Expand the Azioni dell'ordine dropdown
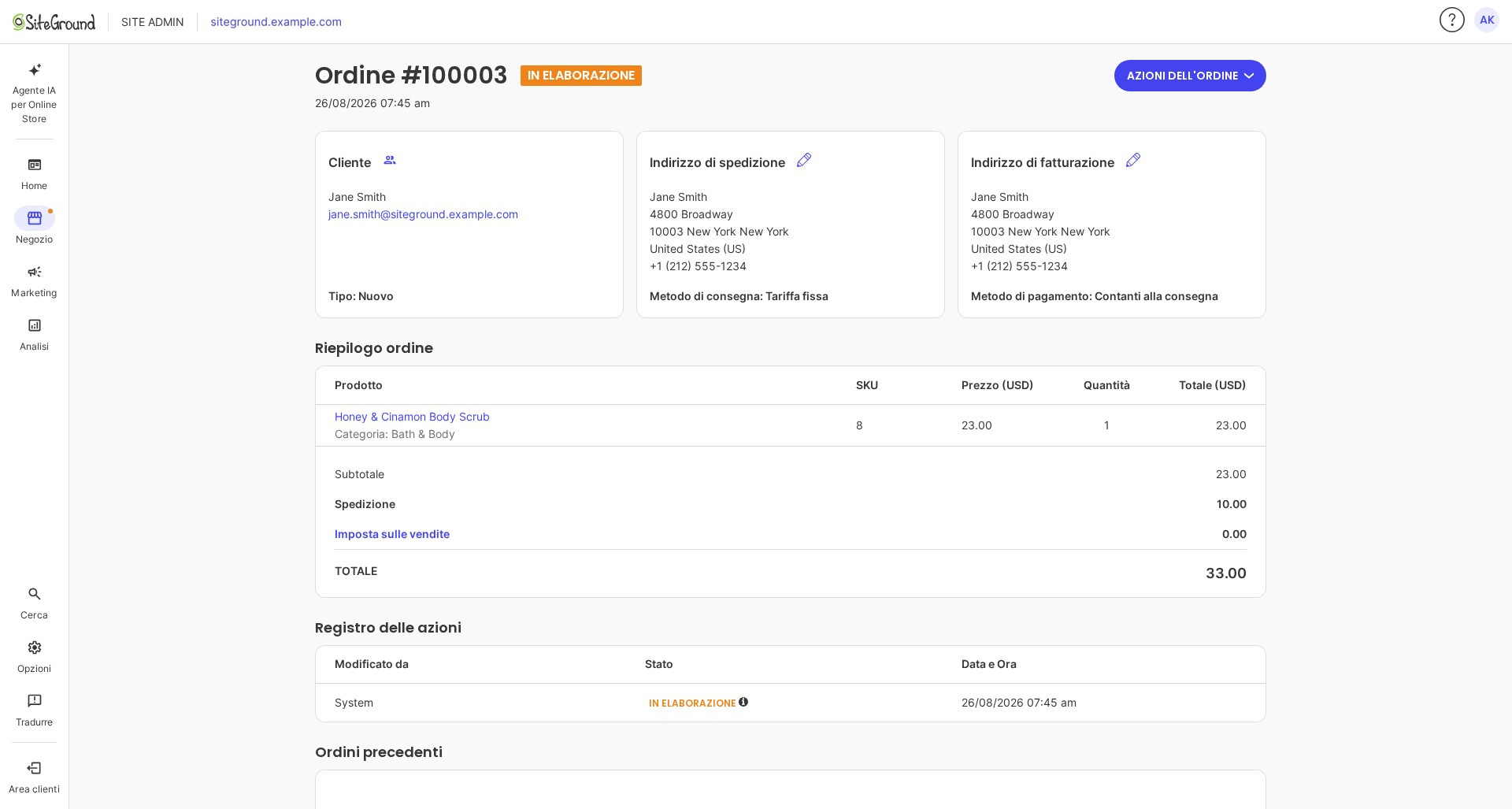1512x809 pixels. coord(1189,76)
